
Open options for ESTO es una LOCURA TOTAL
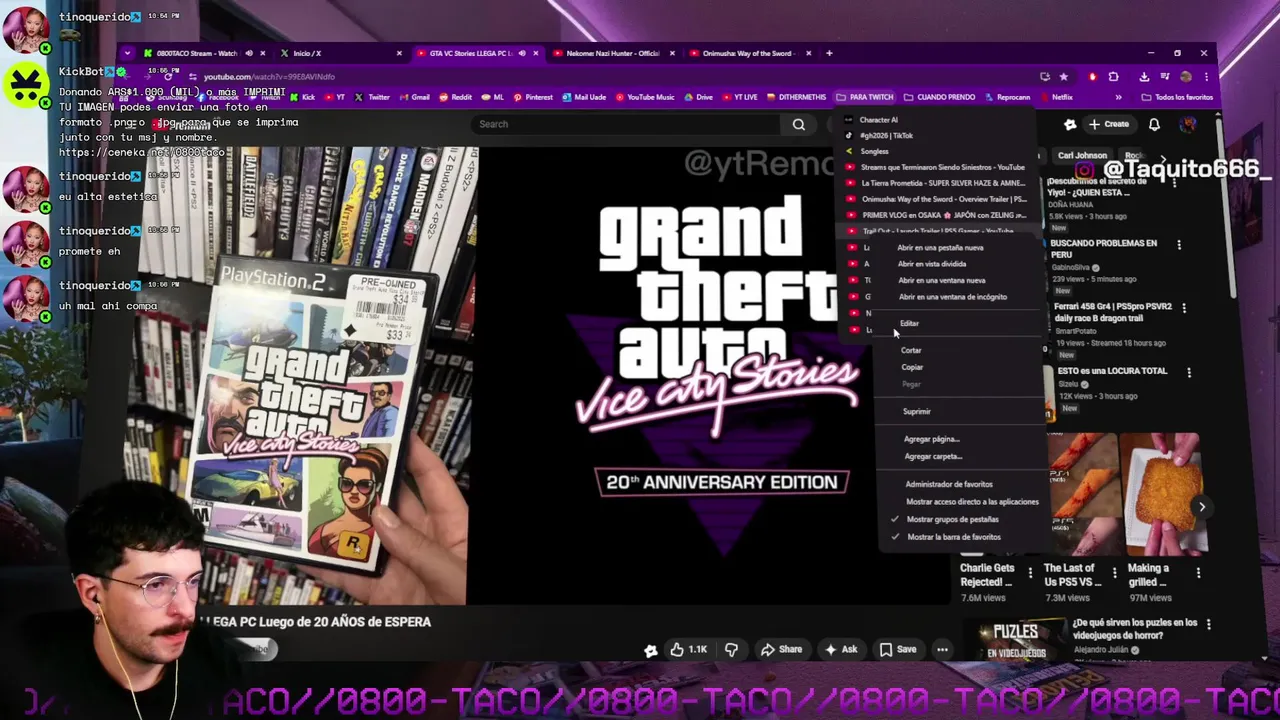pos(1189,372)
